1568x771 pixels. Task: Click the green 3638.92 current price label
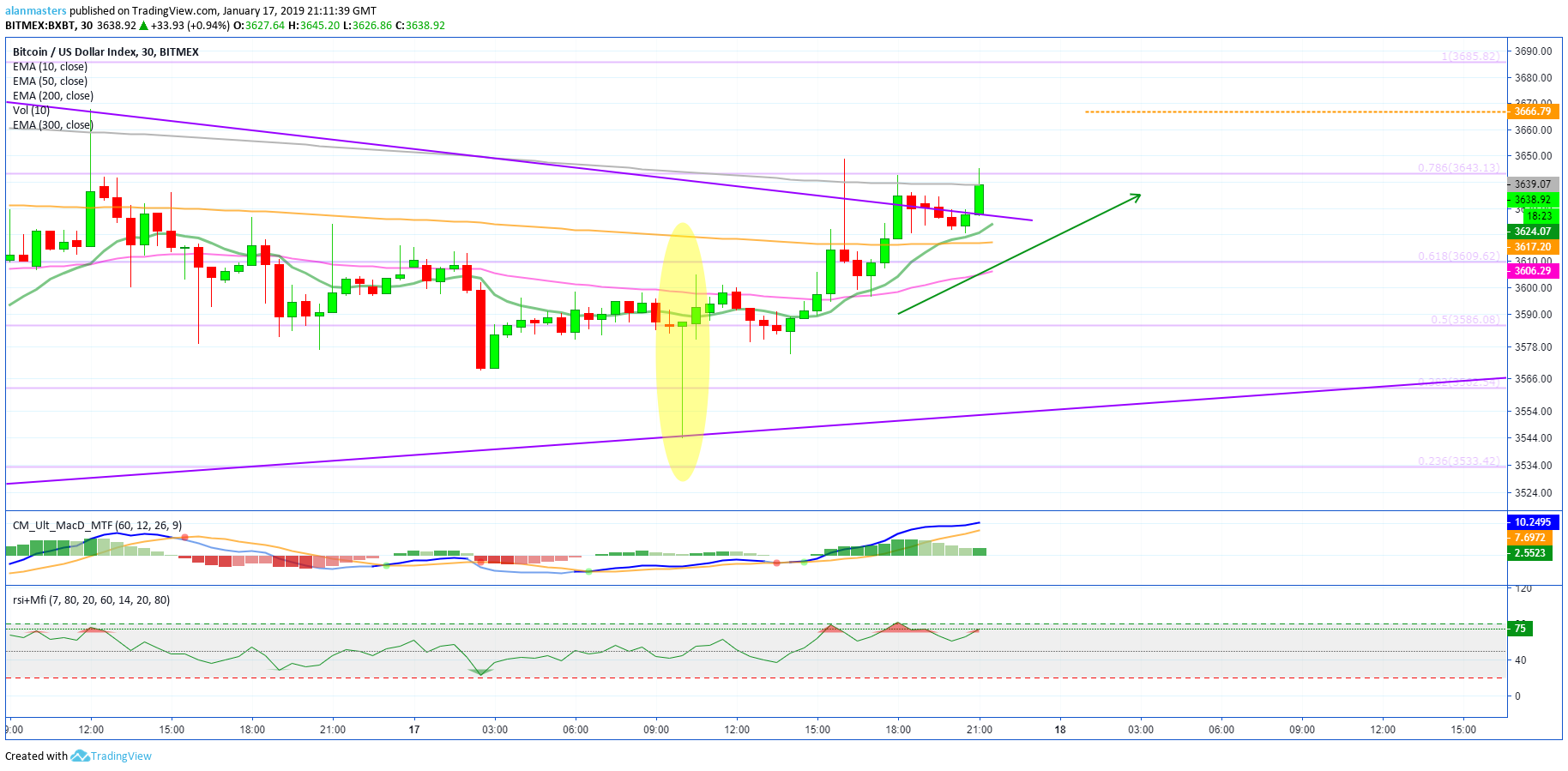tap(1533, 200)
